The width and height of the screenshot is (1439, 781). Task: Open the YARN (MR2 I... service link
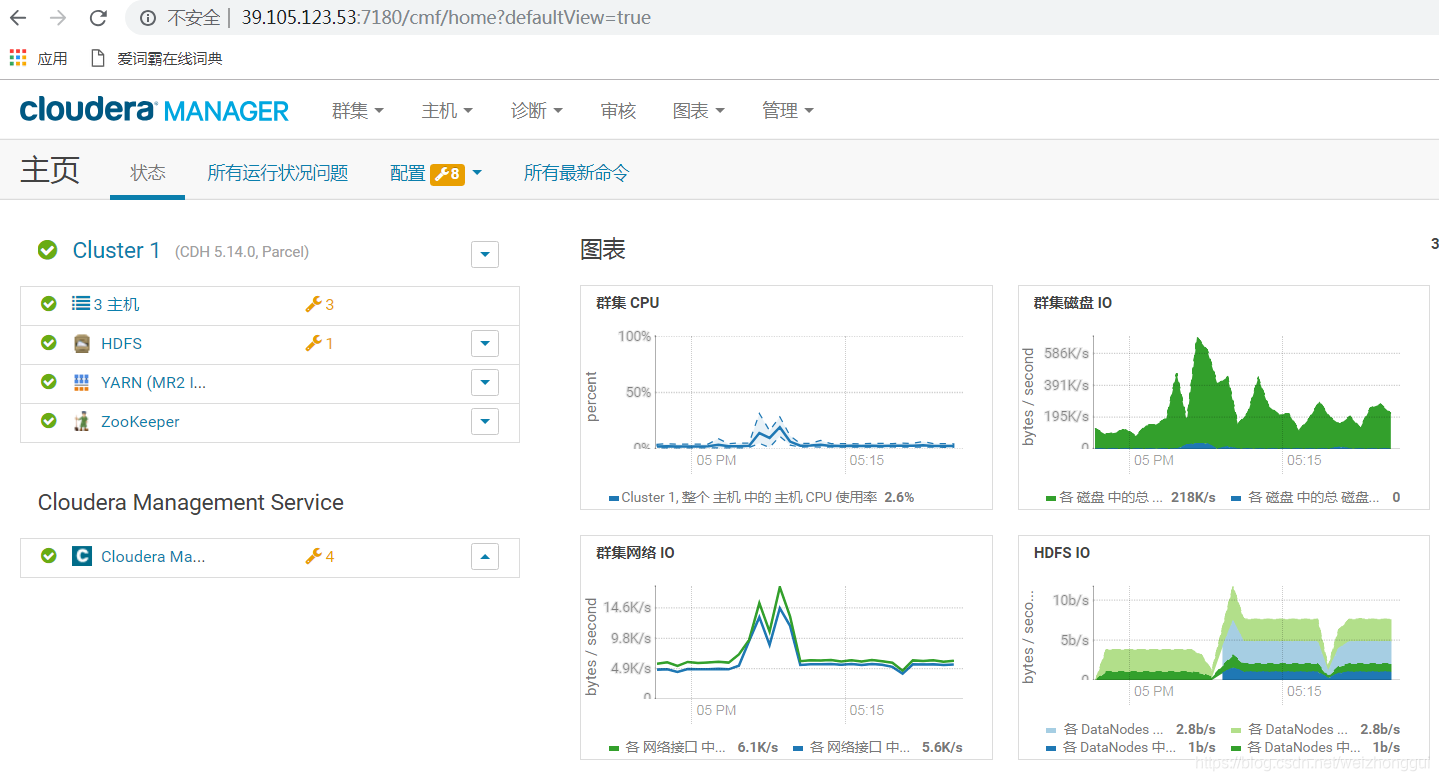153,383
